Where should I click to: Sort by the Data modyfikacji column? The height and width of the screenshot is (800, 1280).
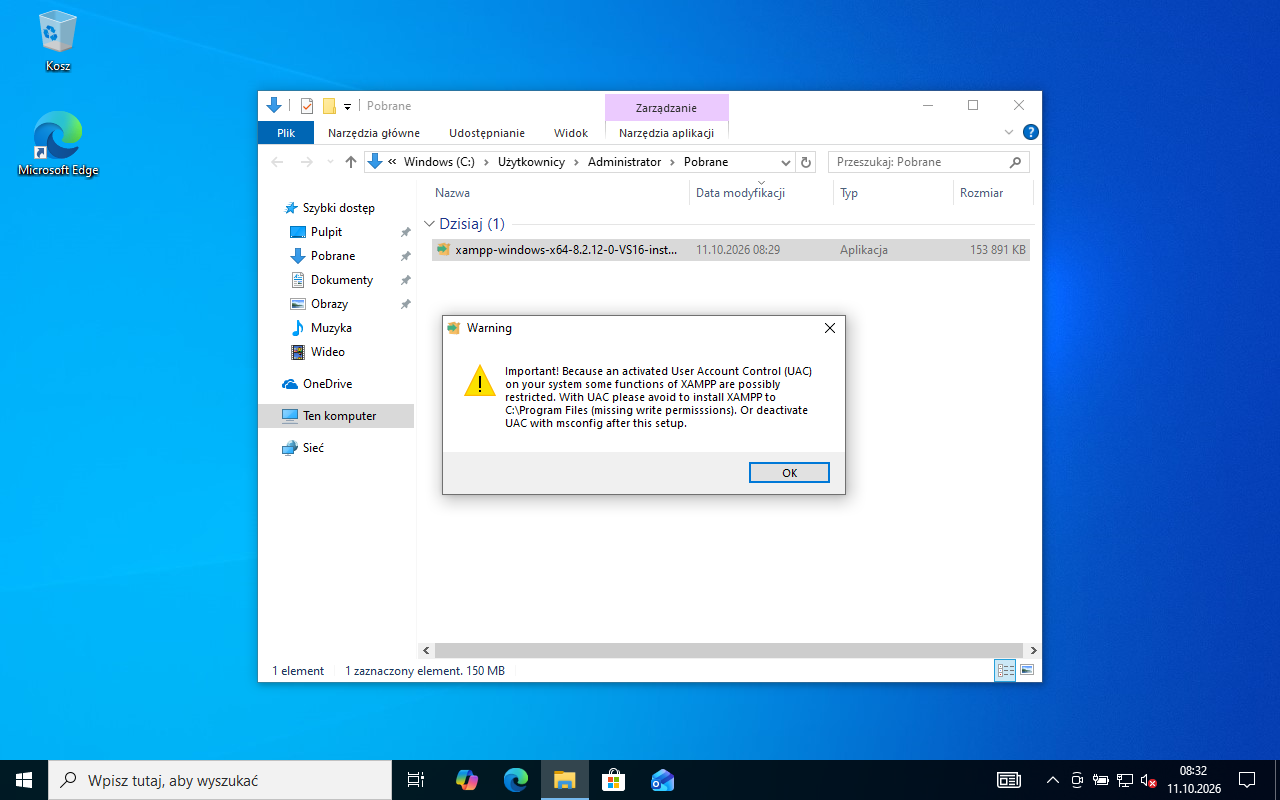tap(761, 193)
